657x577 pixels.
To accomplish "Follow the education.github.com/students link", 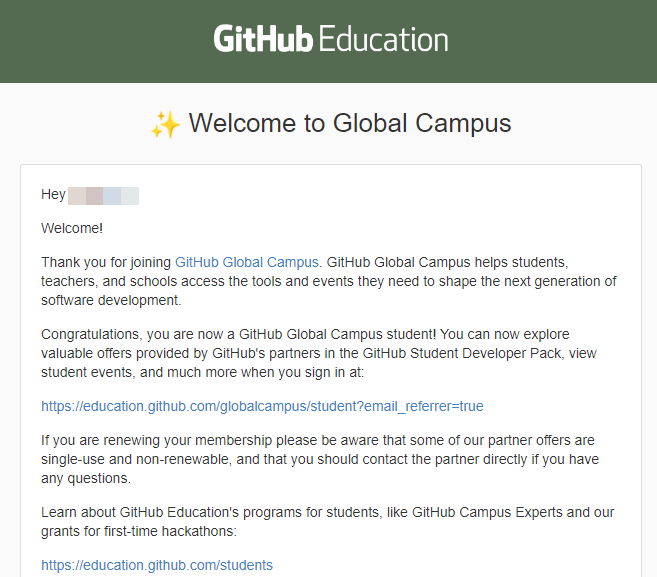I will (157, 565).
